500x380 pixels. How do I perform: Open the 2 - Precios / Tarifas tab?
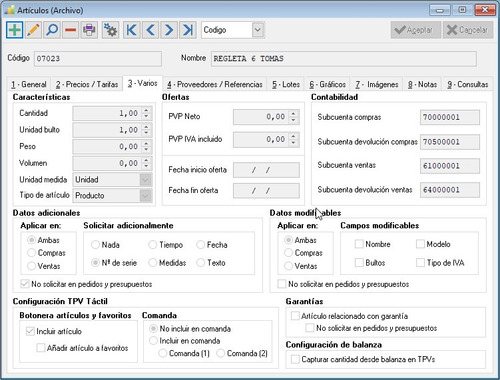tap(87, 85)
